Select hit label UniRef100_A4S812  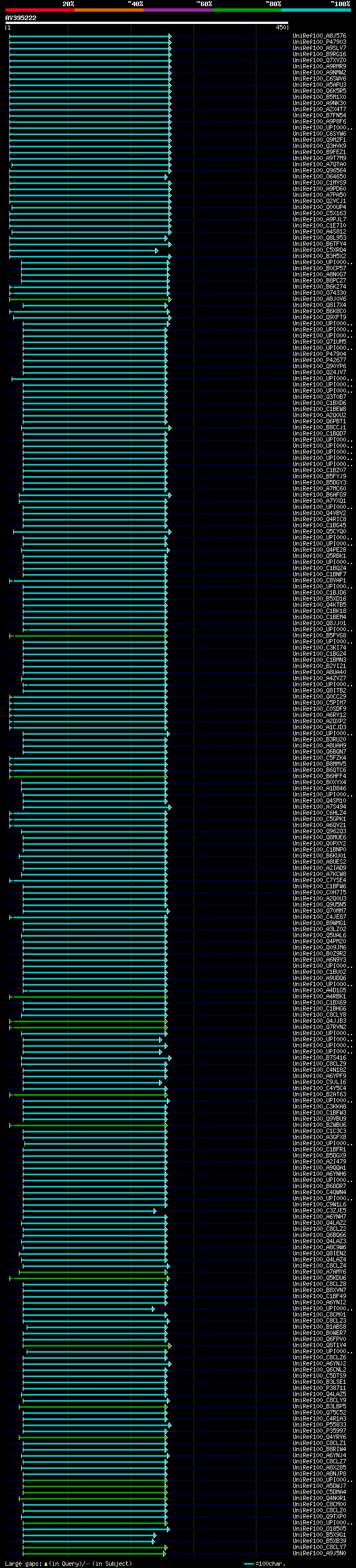click(319, 231)
